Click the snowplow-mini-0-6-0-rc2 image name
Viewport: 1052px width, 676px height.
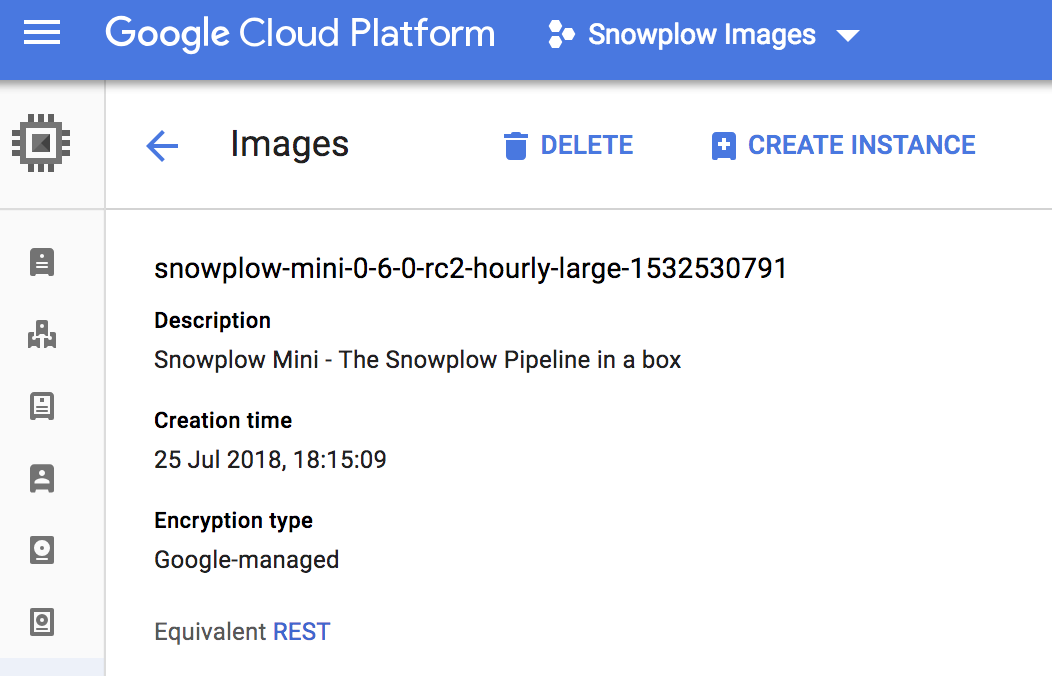(x=470, y=269)
